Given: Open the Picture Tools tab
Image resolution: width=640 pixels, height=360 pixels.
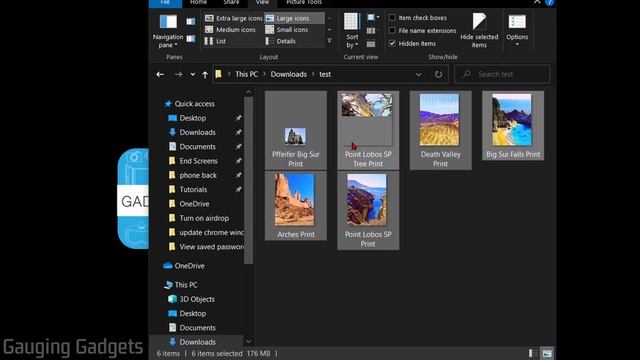Looking at the screenshot, I should pyautogui.click(x=304, y=2).
